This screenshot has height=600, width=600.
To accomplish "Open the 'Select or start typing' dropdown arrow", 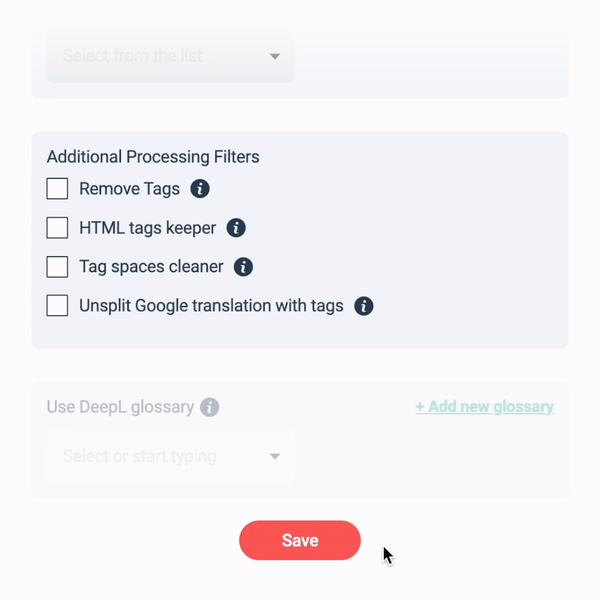I will click(x=275, y=456).
